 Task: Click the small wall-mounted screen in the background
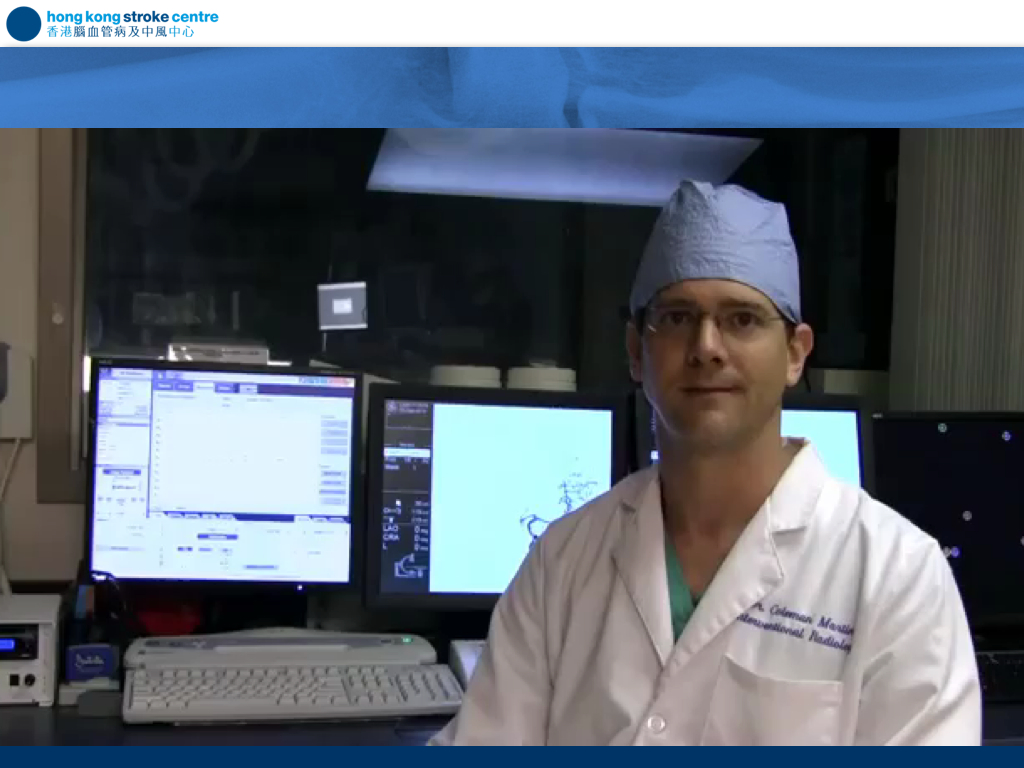click(x=342, y=305)
